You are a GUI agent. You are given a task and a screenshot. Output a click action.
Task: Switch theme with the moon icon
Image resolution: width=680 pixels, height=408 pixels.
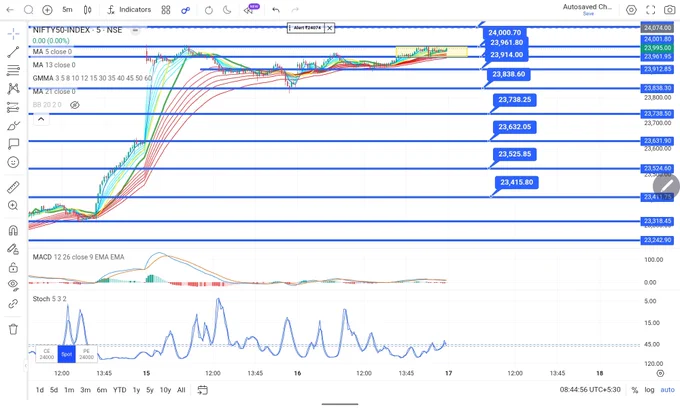227,10
